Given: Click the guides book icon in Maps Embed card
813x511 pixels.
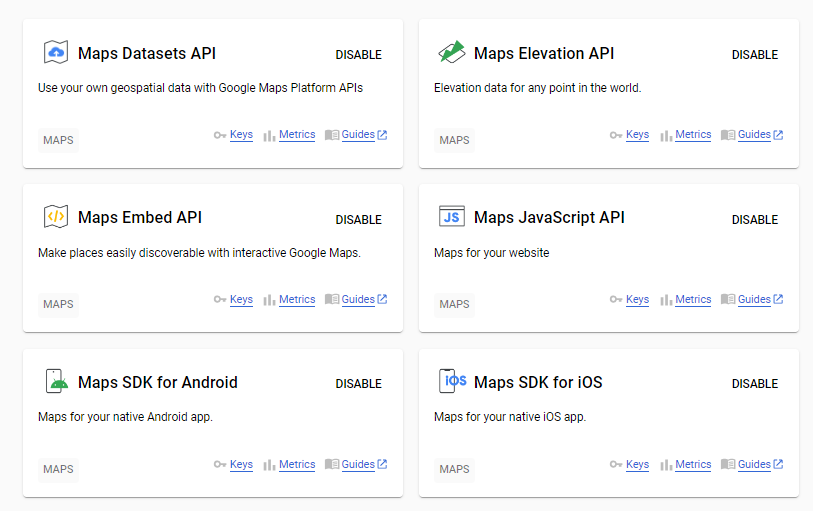Looking at the screenshot, I should 332,300.
